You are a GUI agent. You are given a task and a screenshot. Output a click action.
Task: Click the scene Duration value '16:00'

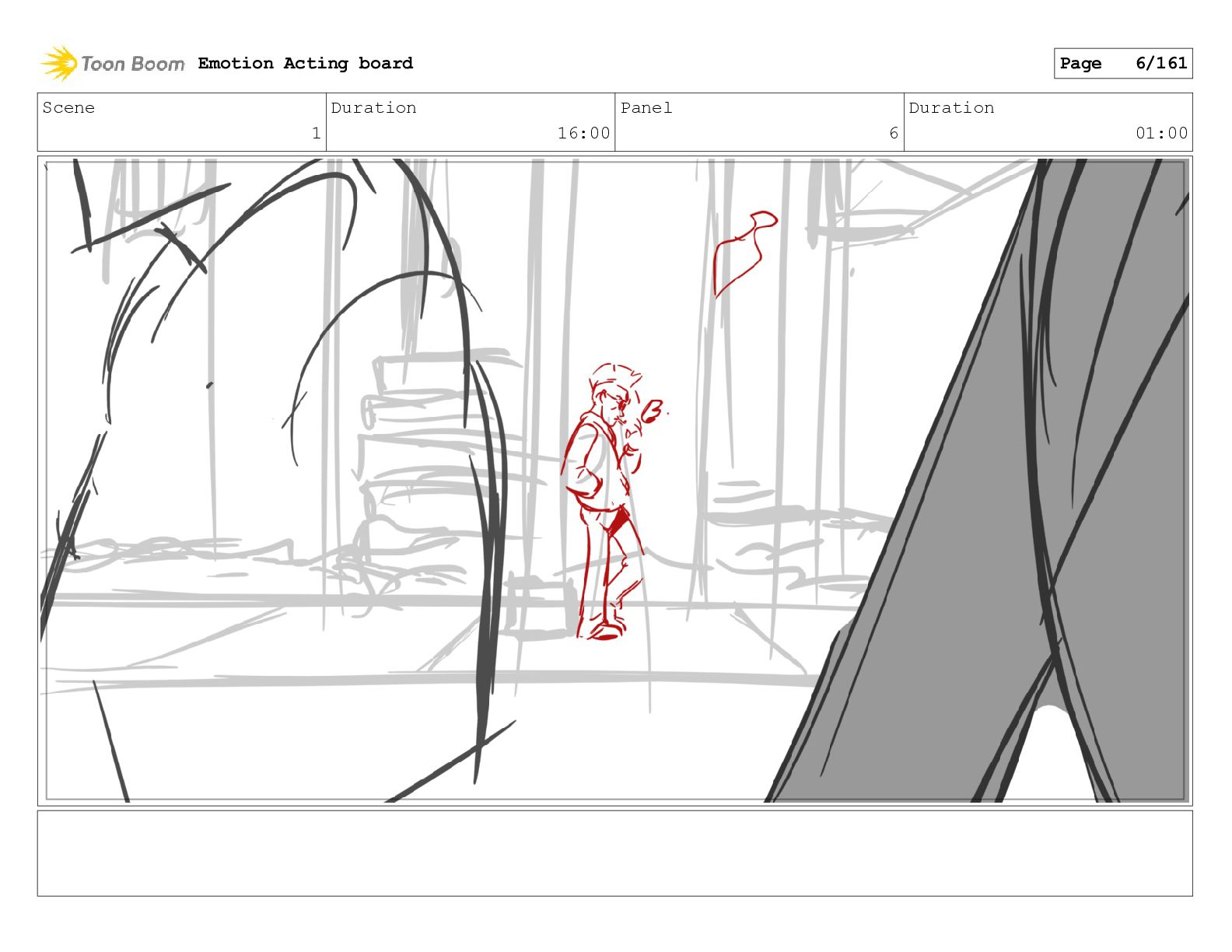pyautogui.click(x=583, y=133)
